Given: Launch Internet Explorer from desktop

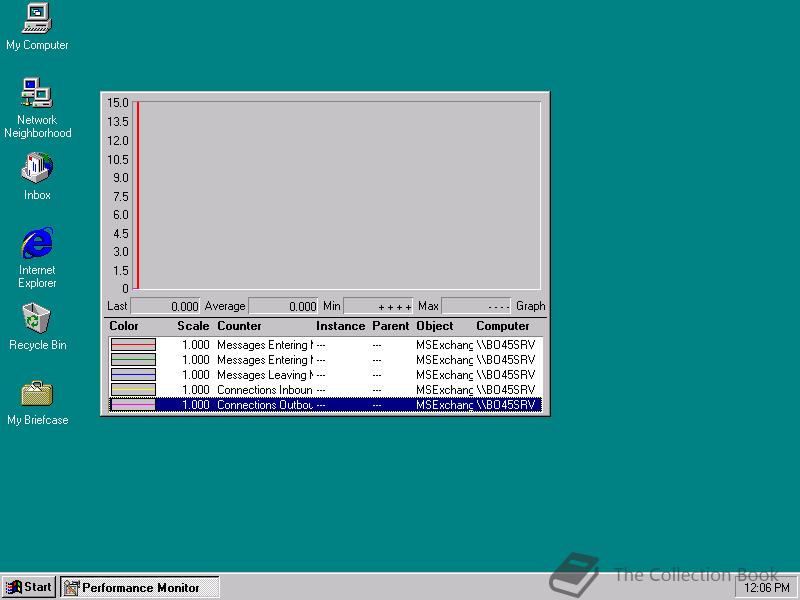Looking at the screenshot, I should (x=37, y=258).
